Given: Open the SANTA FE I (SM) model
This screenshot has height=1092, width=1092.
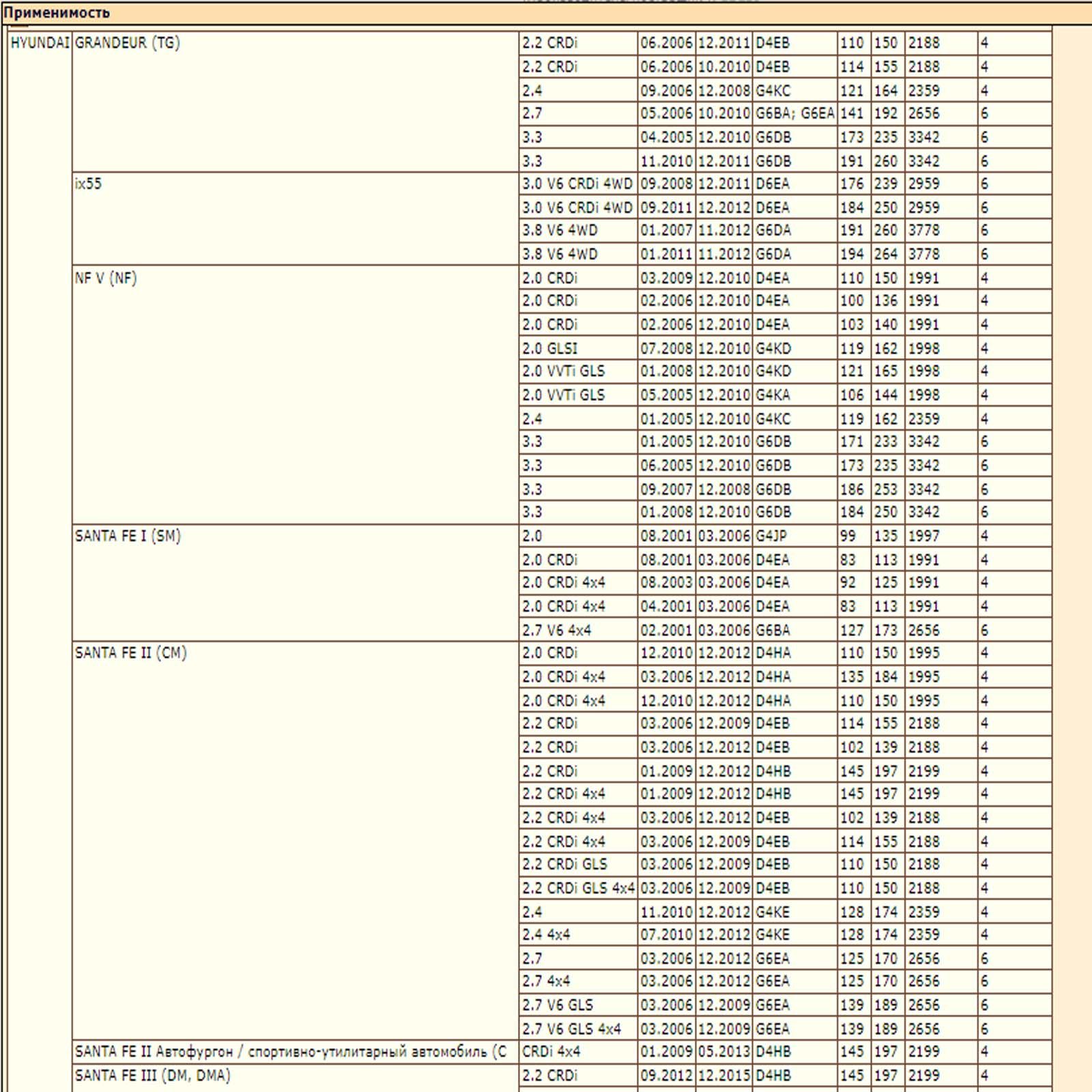Looking at the screenshot, I should (x=128, y=536).
